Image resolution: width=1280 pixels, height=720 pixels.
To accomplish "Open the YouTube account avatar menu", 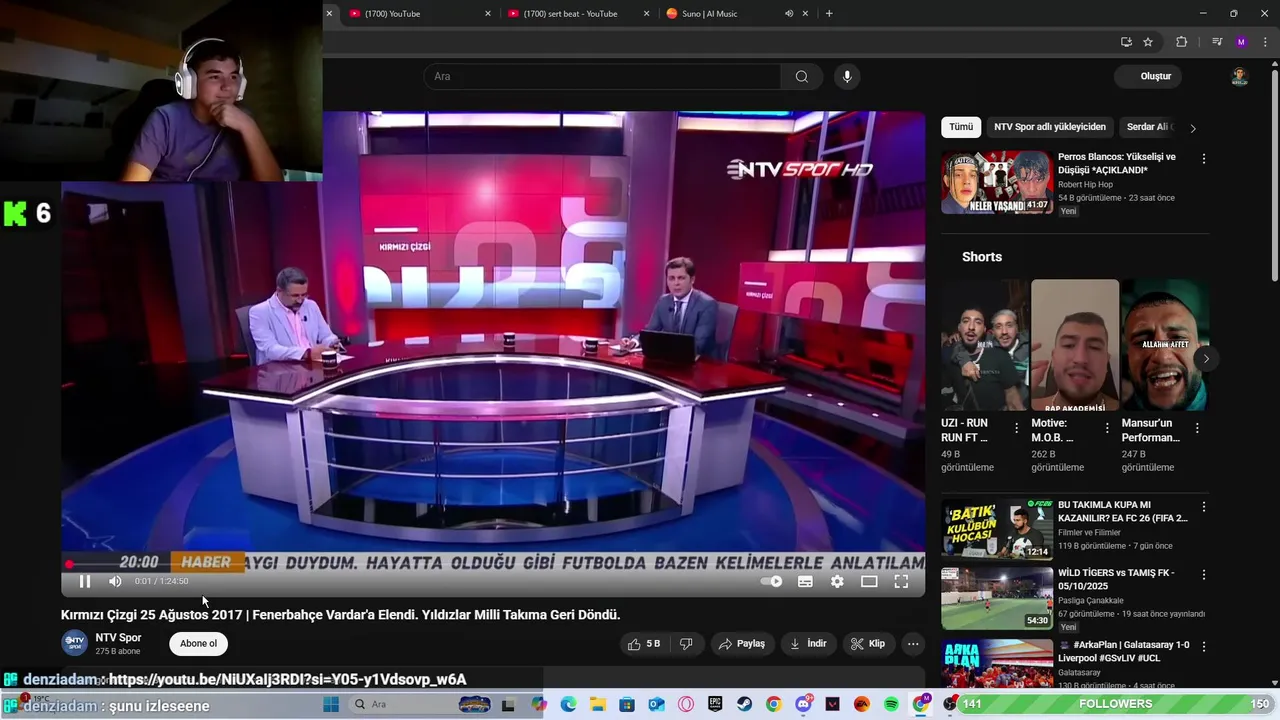I will click(1239, 77).
